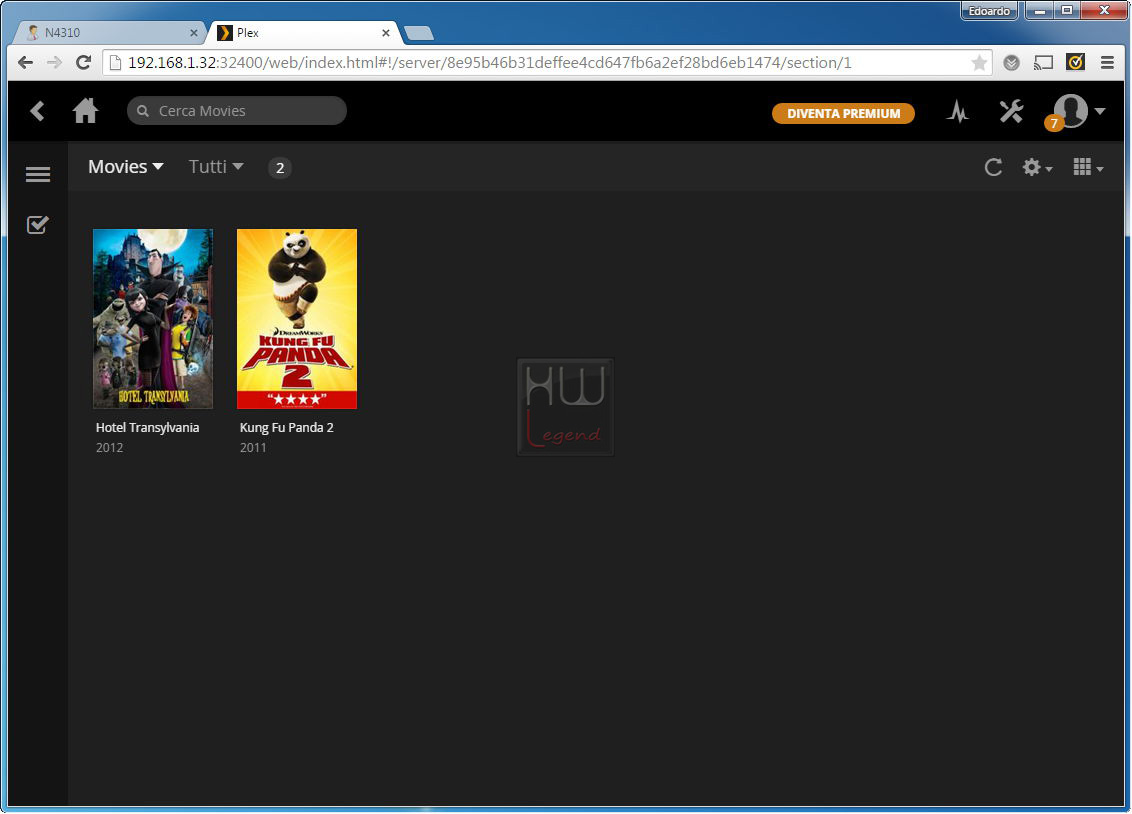Click the Edoardo profile button
The width and height of the screenshot is (1132, 814).
click(989, 11)
